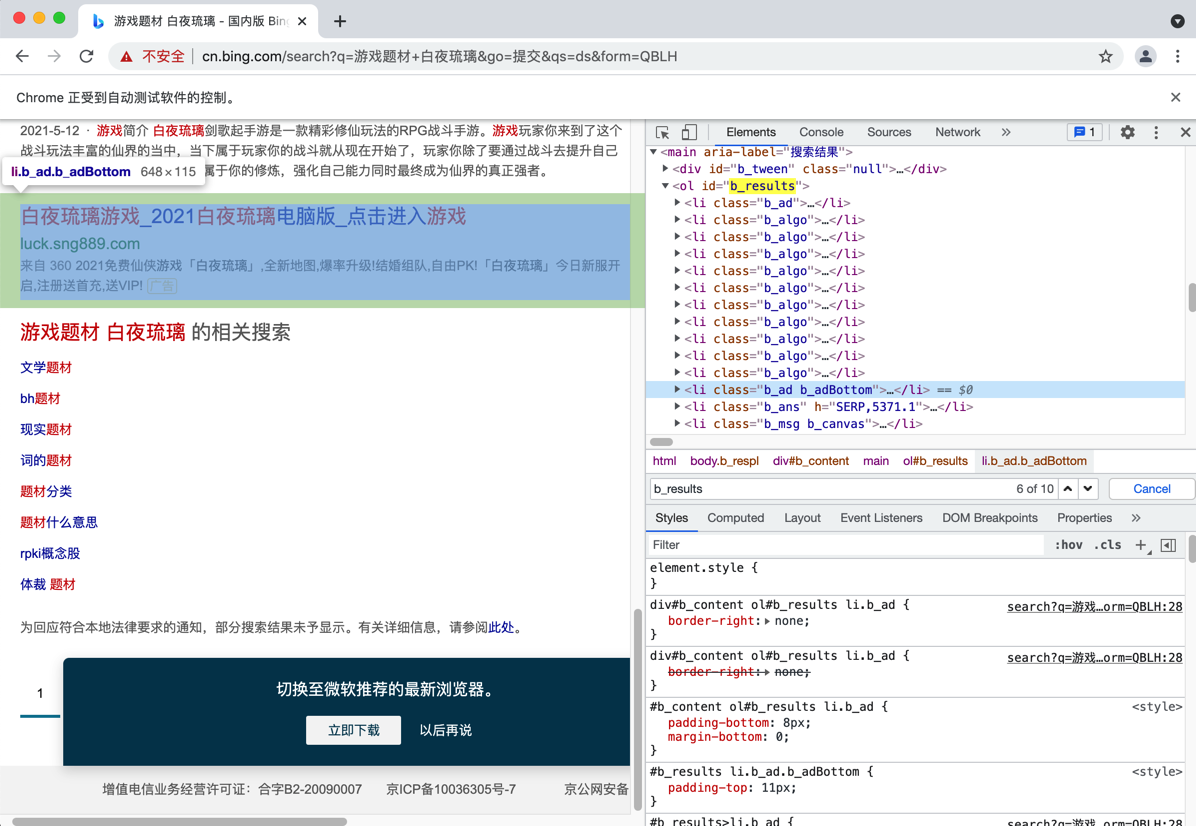
Task: Open related search rpki概念股
Action: point(50,554)
